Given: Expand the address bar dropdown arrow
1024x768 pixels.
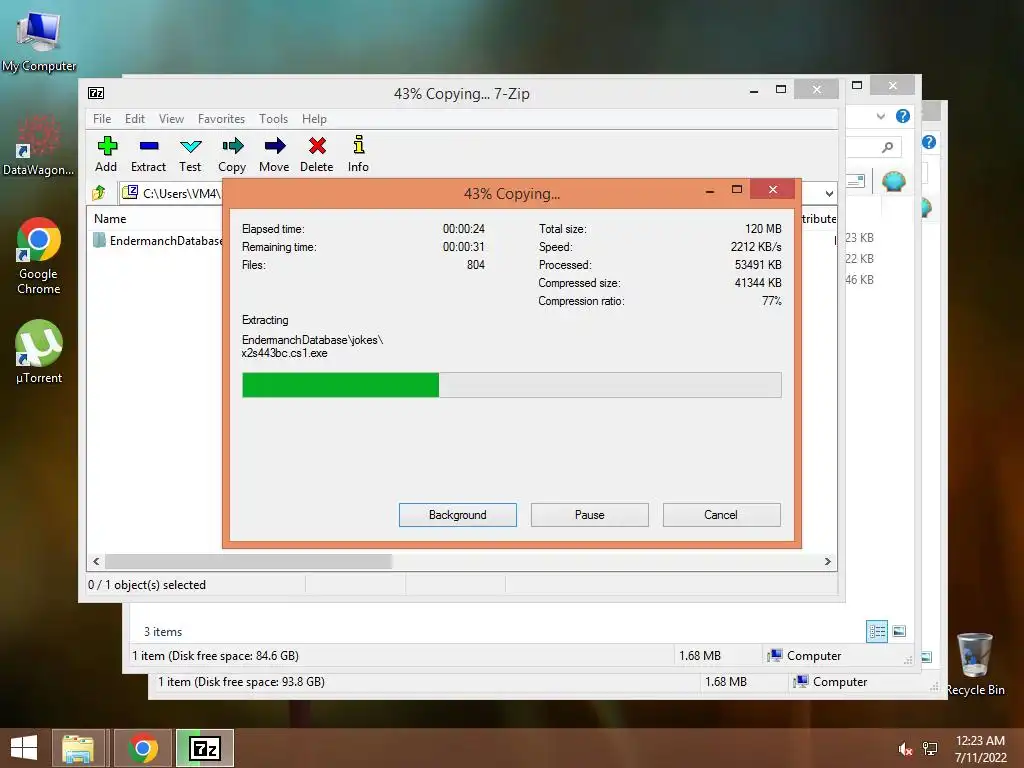Looking at the screenshot, I should pos(829,193).
